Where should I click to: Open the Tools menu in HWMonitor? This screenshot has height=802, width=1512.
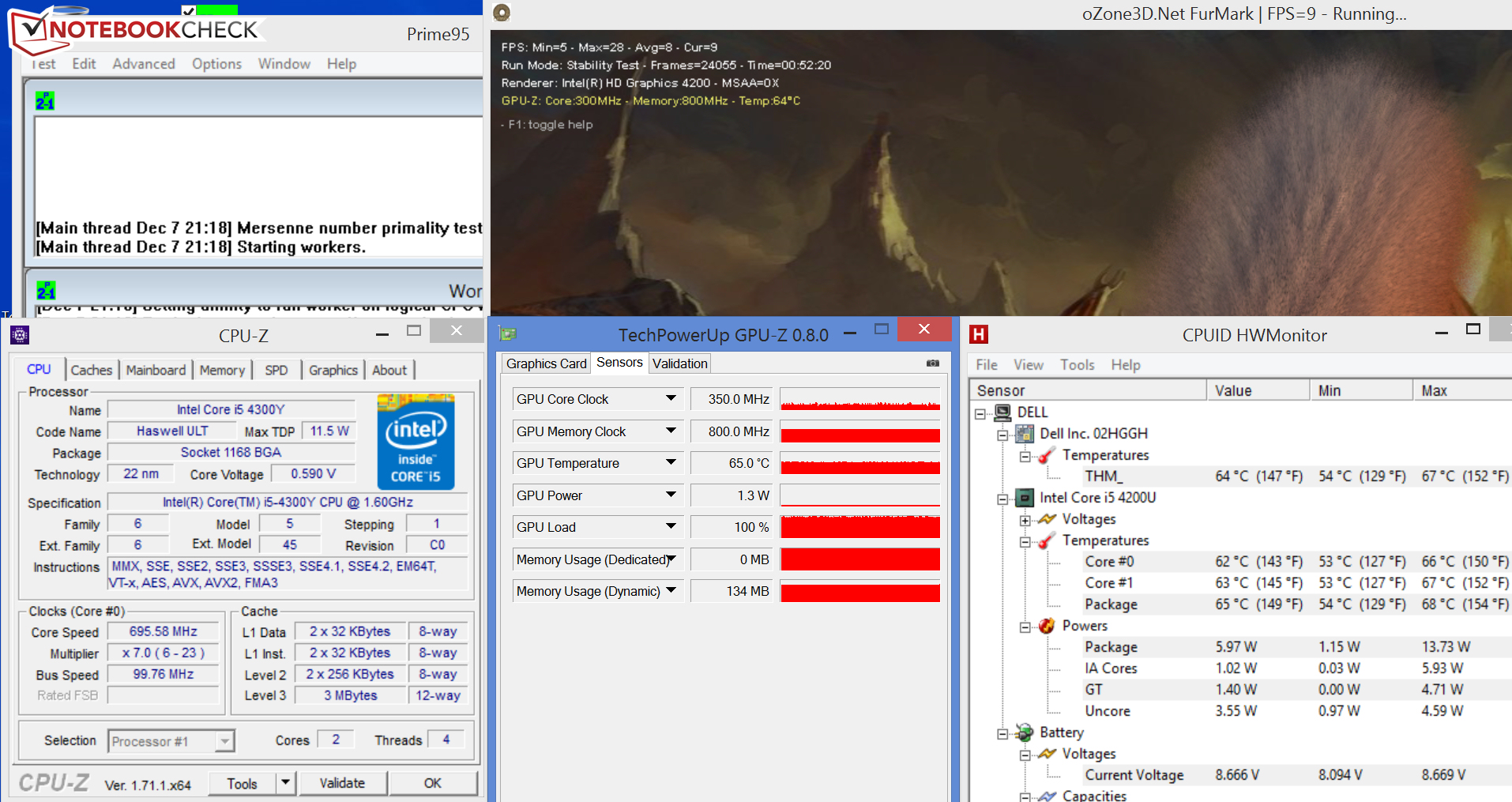(x=1077, y=365)
